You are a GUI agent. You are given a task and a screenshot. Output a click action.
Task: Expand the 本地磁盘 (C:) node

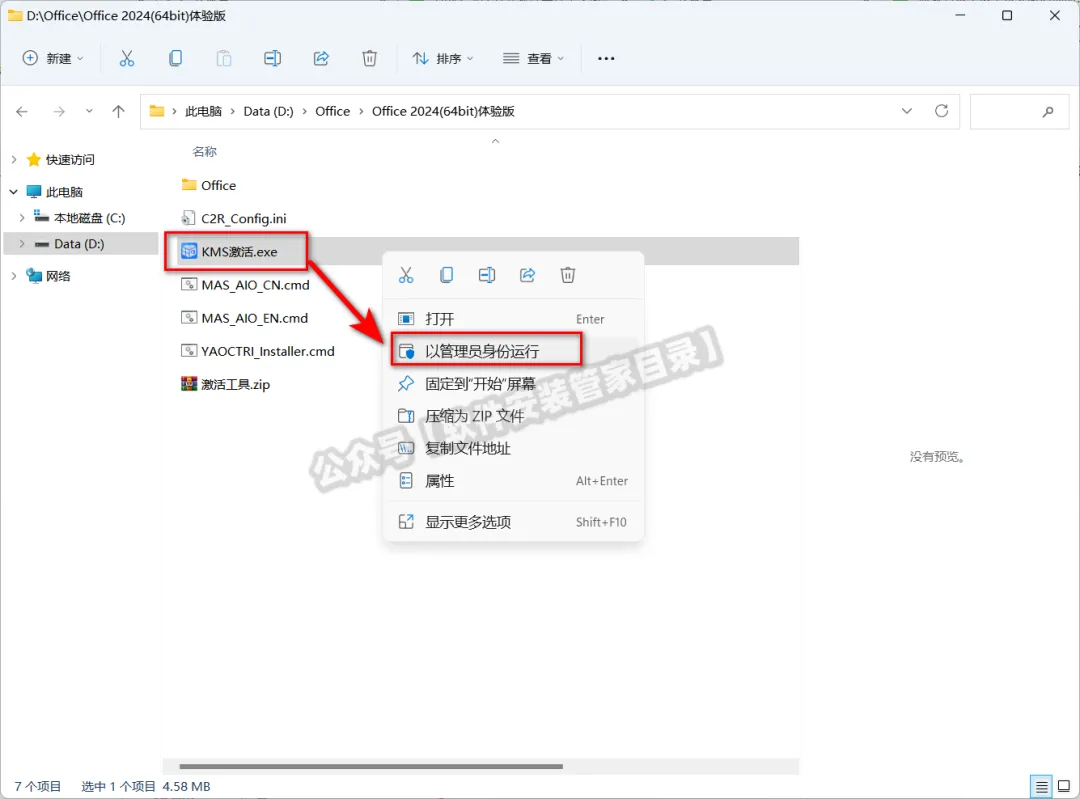[22, 218]
